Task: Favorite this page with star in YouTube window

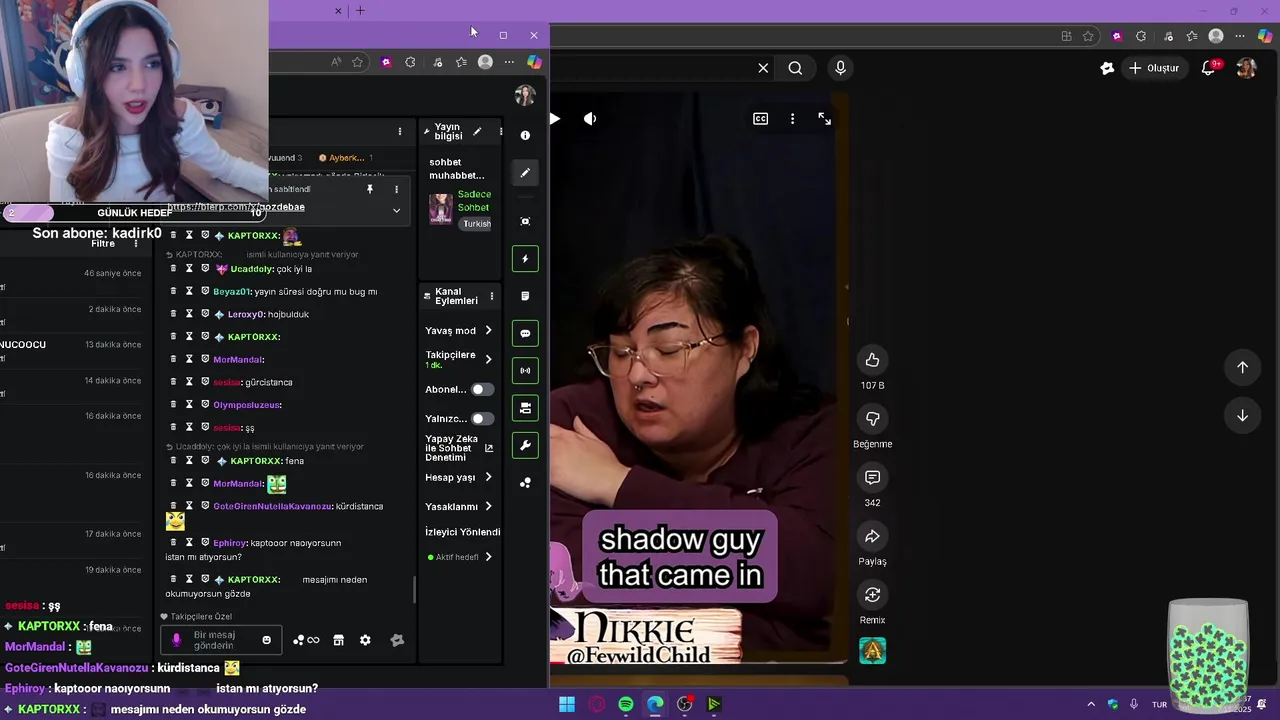Action: click(x=1088, y=36)
